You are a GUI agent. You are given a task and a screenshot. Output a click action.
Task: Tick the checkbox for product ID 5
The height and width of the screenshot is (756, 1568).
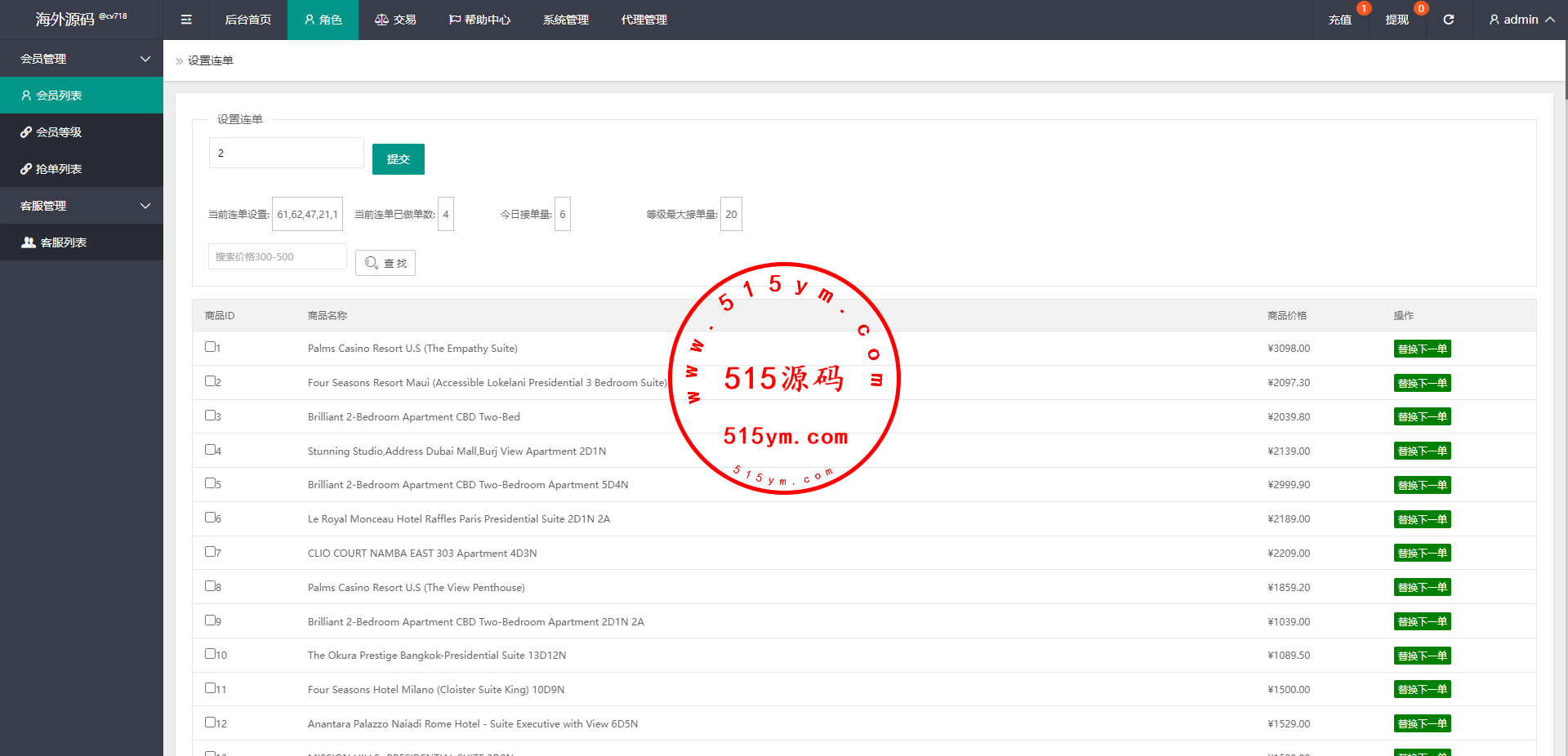[210, 483]
